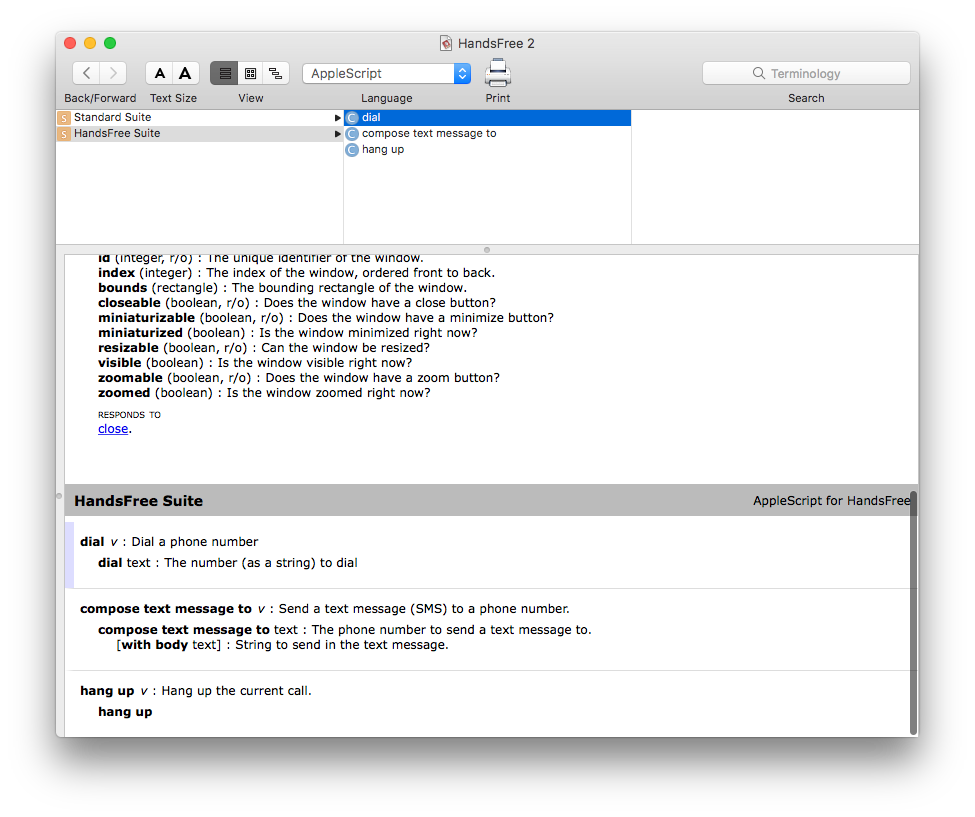Click the hang up C icon
This screenshot has height=817, width=975.
pos(352,150)
